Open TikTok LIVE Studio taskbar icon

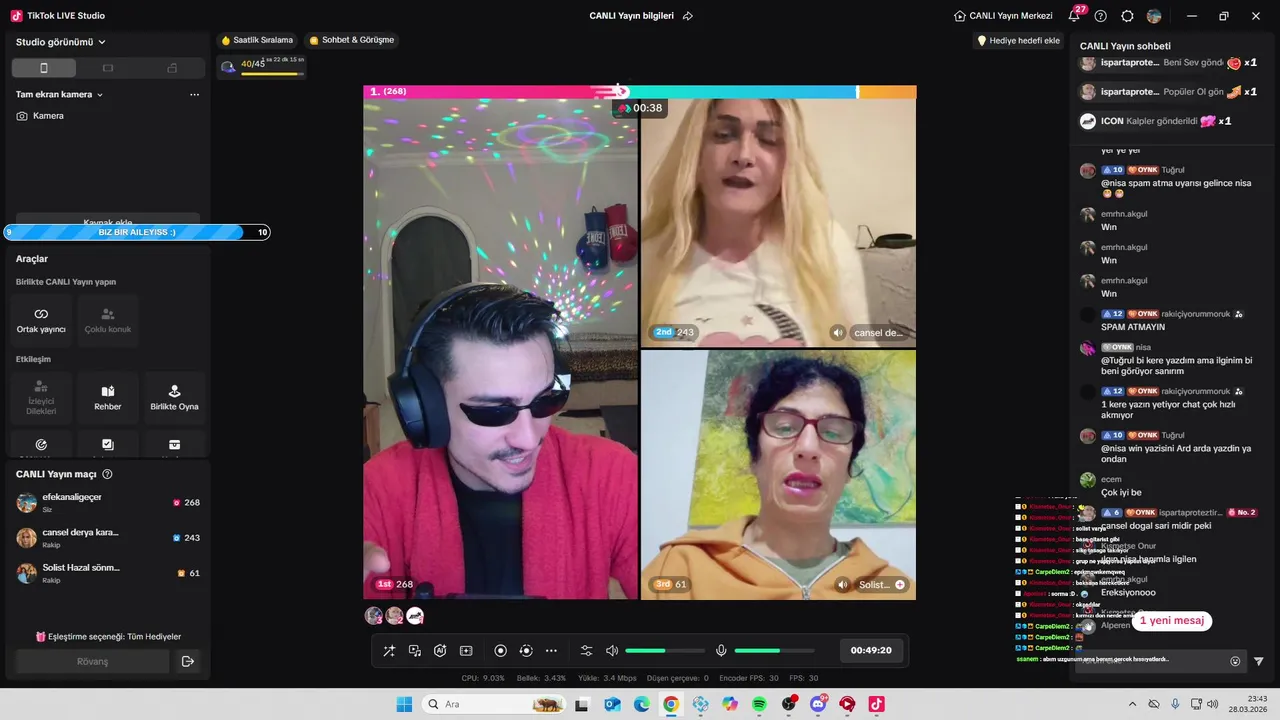pyautogui.click(x=876, y=704)
